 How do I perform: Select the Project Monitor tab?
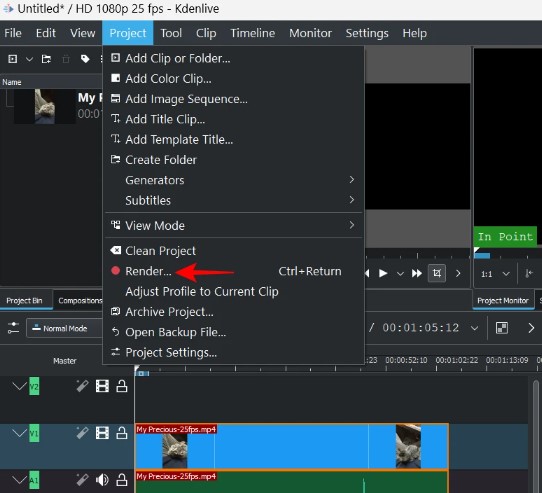503,300
